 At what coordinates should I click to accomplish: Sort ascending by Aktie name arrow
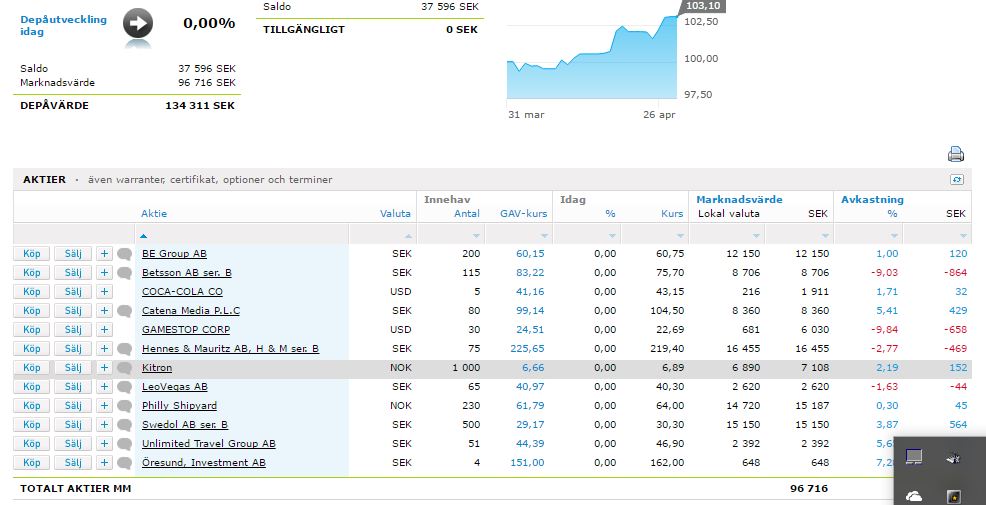pyautogui.click(x=143, y=236)
